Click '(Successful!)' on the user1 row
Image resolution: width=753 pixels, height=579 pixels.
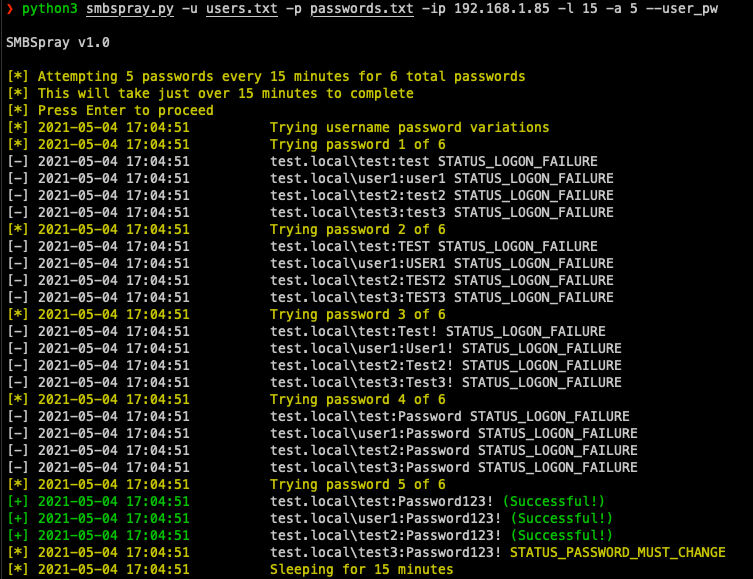click(x=561, y=519)
